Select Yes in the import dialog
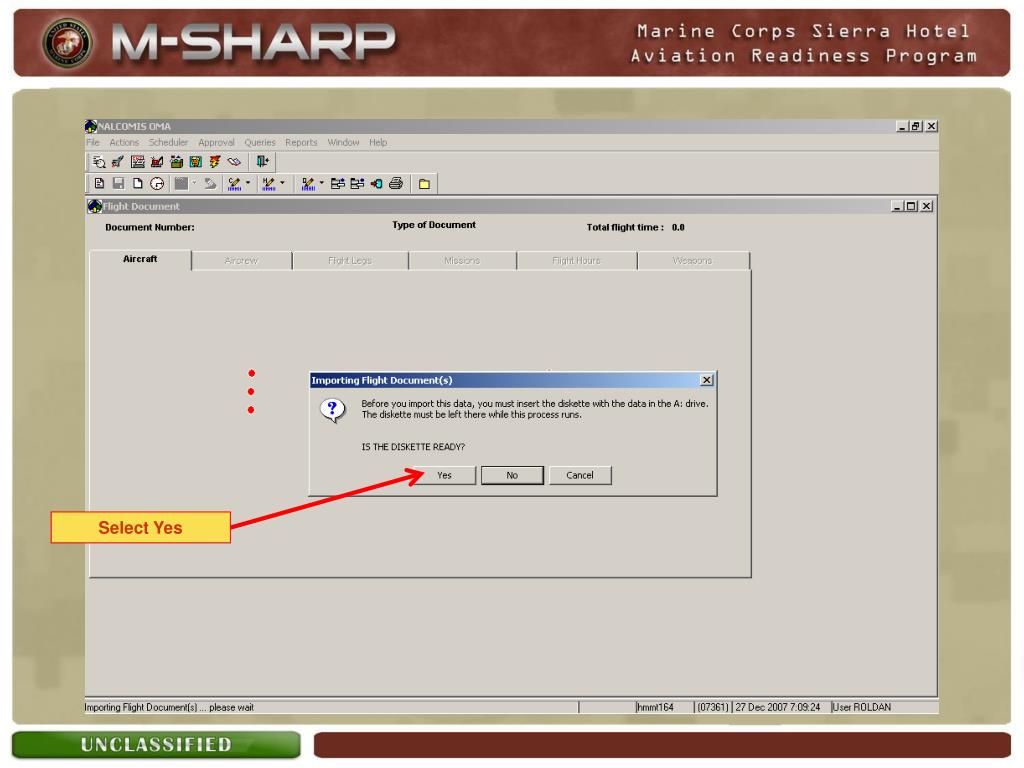 (444, 475)
